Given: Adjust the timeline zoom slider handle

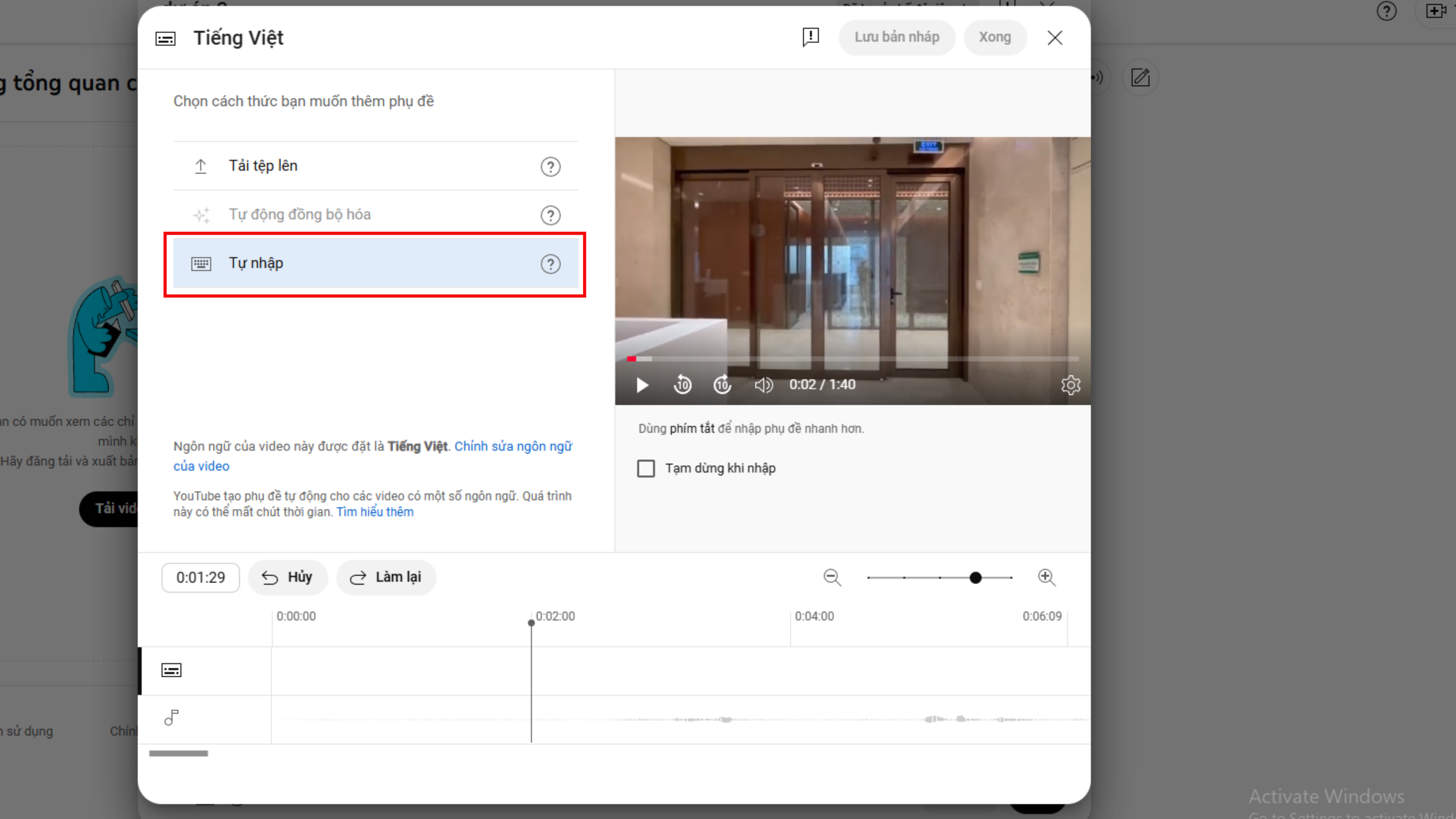Looking at the screenshot, I should click(975, 577).
